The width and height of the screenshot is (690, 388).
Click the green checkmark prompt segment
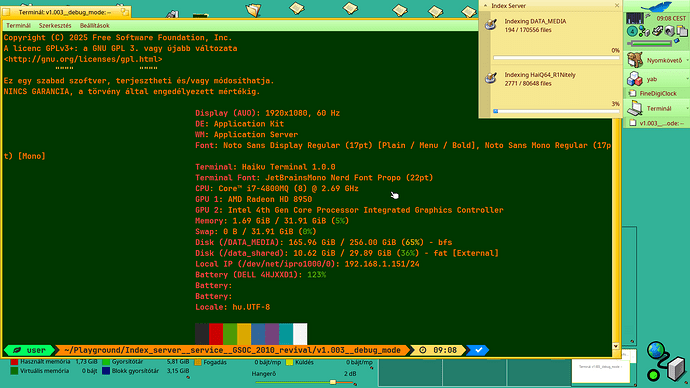pos(479,350)
